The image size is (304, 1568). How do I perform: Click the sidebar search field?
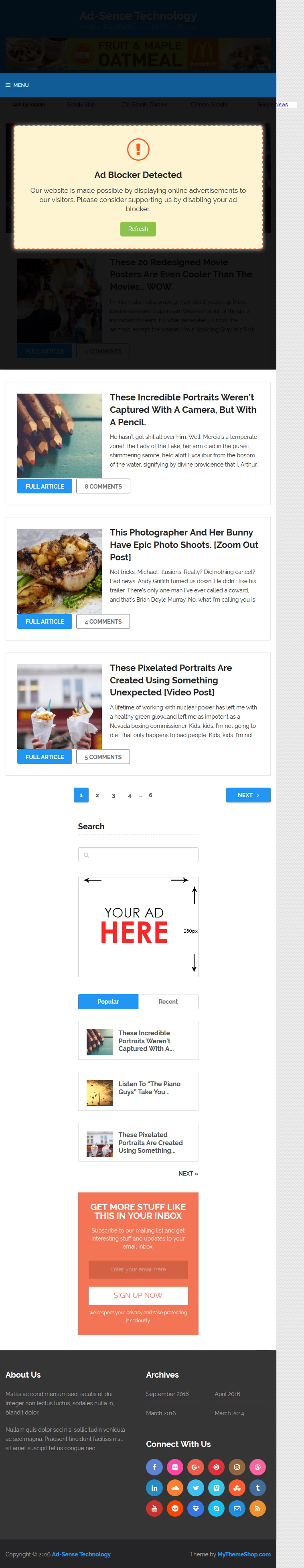(x=138, y=855)
